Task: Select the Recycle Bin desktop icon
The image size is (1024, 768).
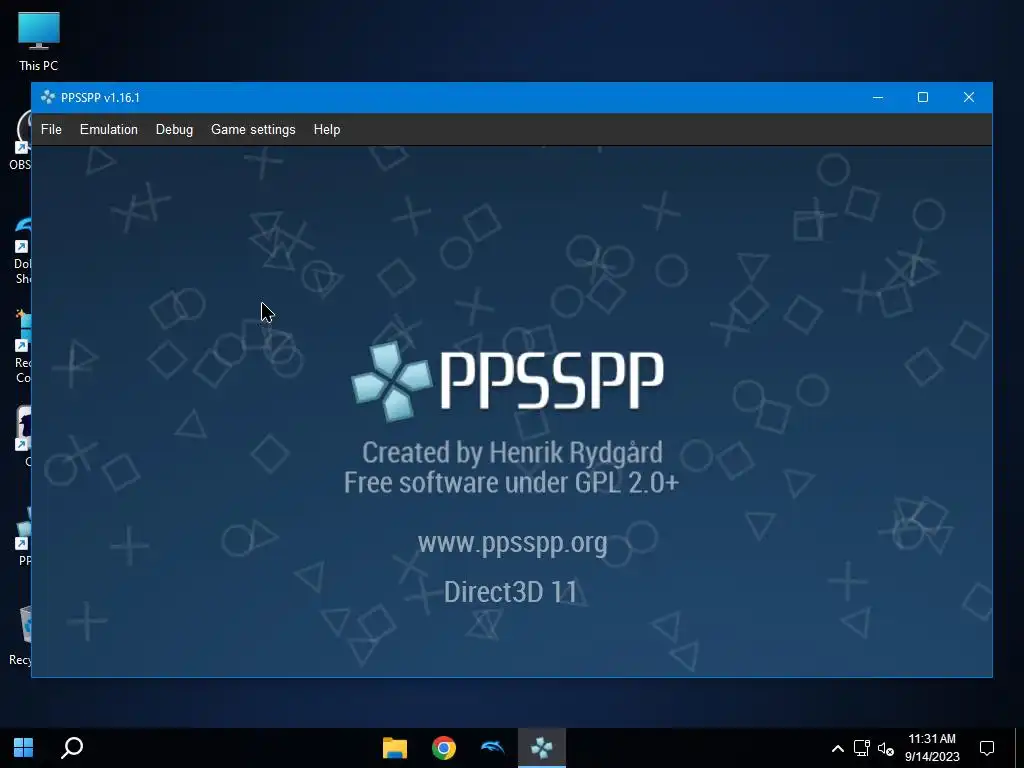Action: pyautogui.click(x=20, y=635)
